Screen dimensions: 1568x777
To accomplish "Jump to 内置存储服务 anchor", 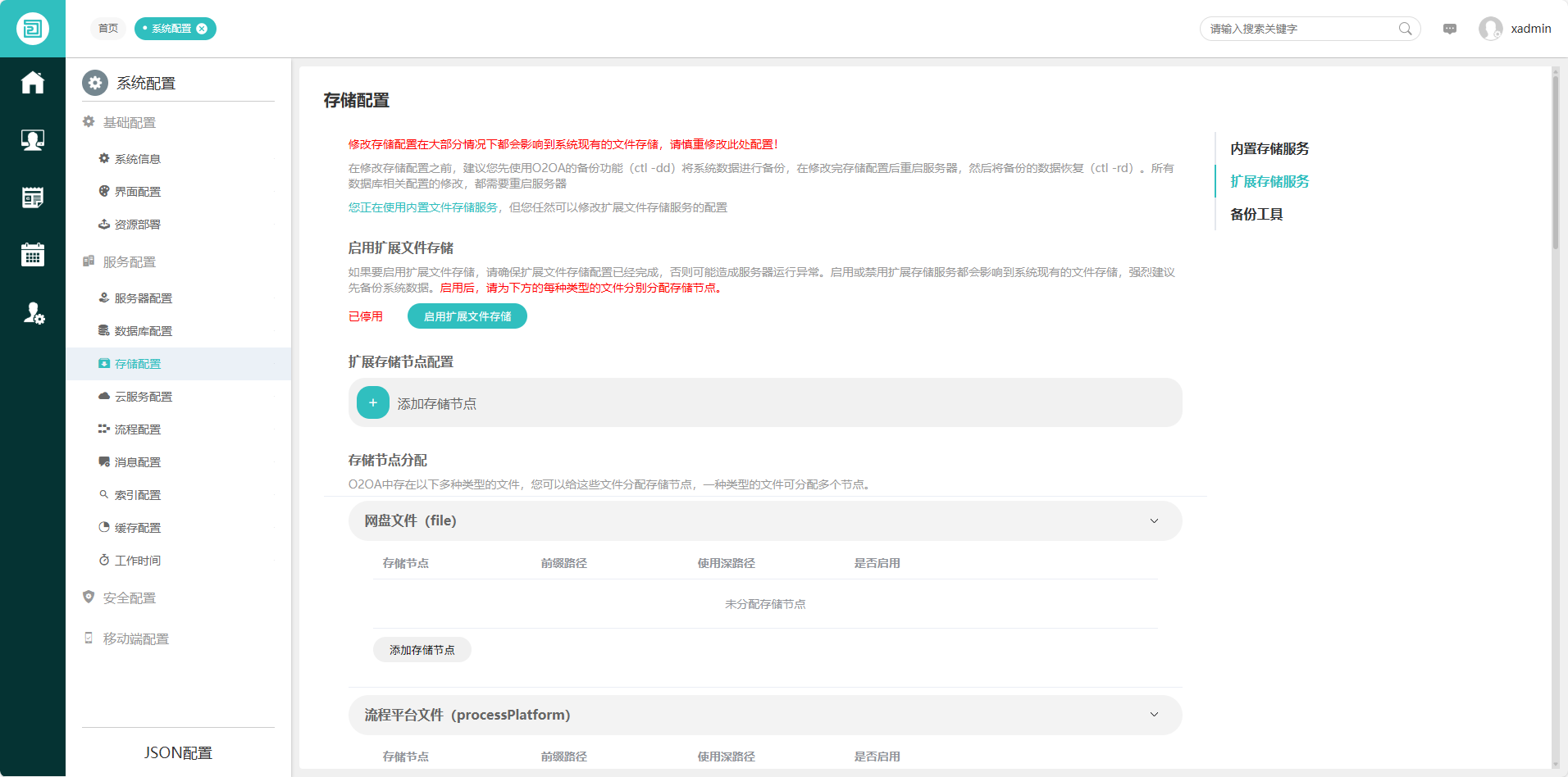I will coord(1269,148).
